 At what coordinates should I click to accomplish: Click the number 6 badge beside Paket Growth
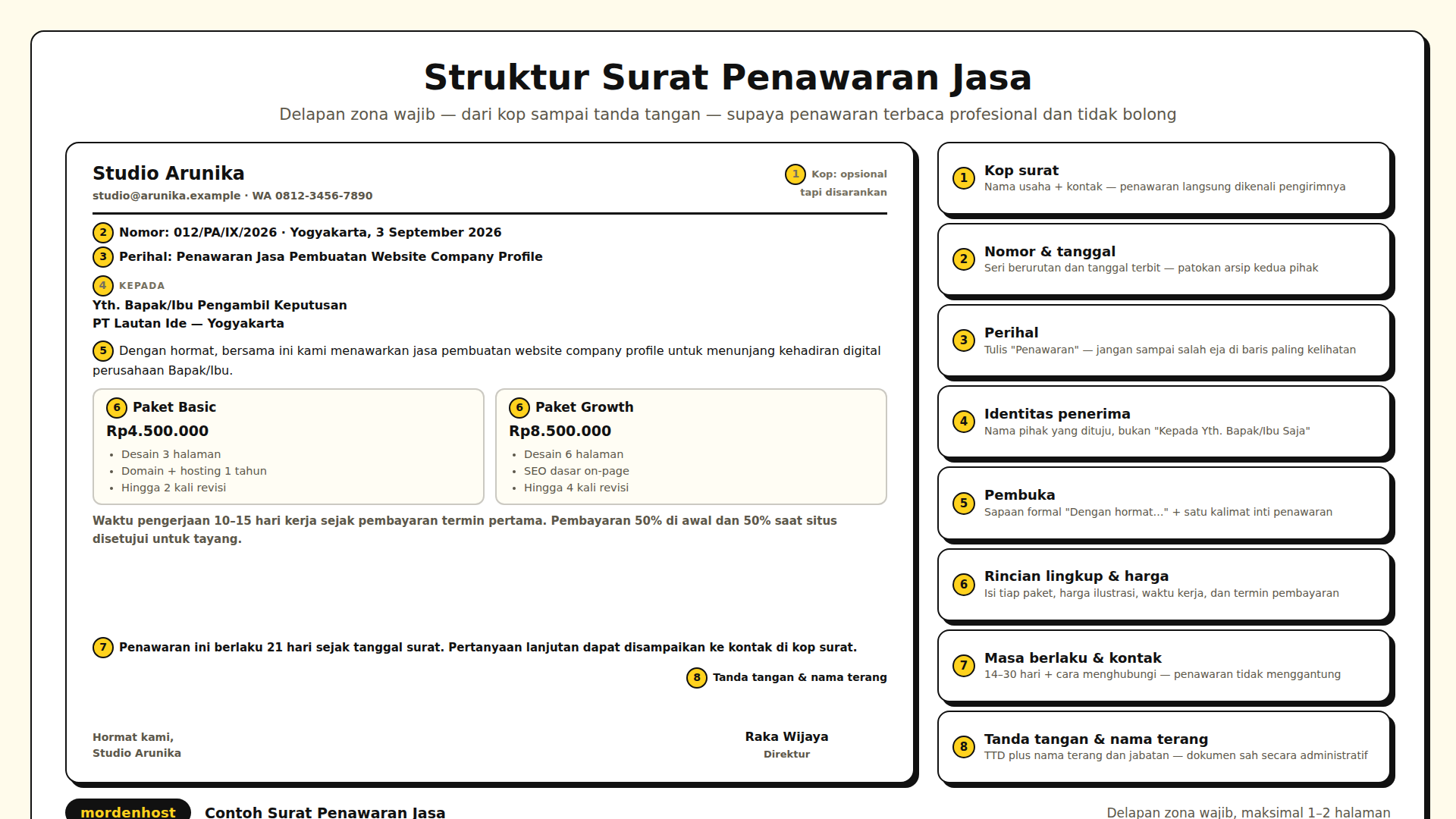tap(519, 408)
